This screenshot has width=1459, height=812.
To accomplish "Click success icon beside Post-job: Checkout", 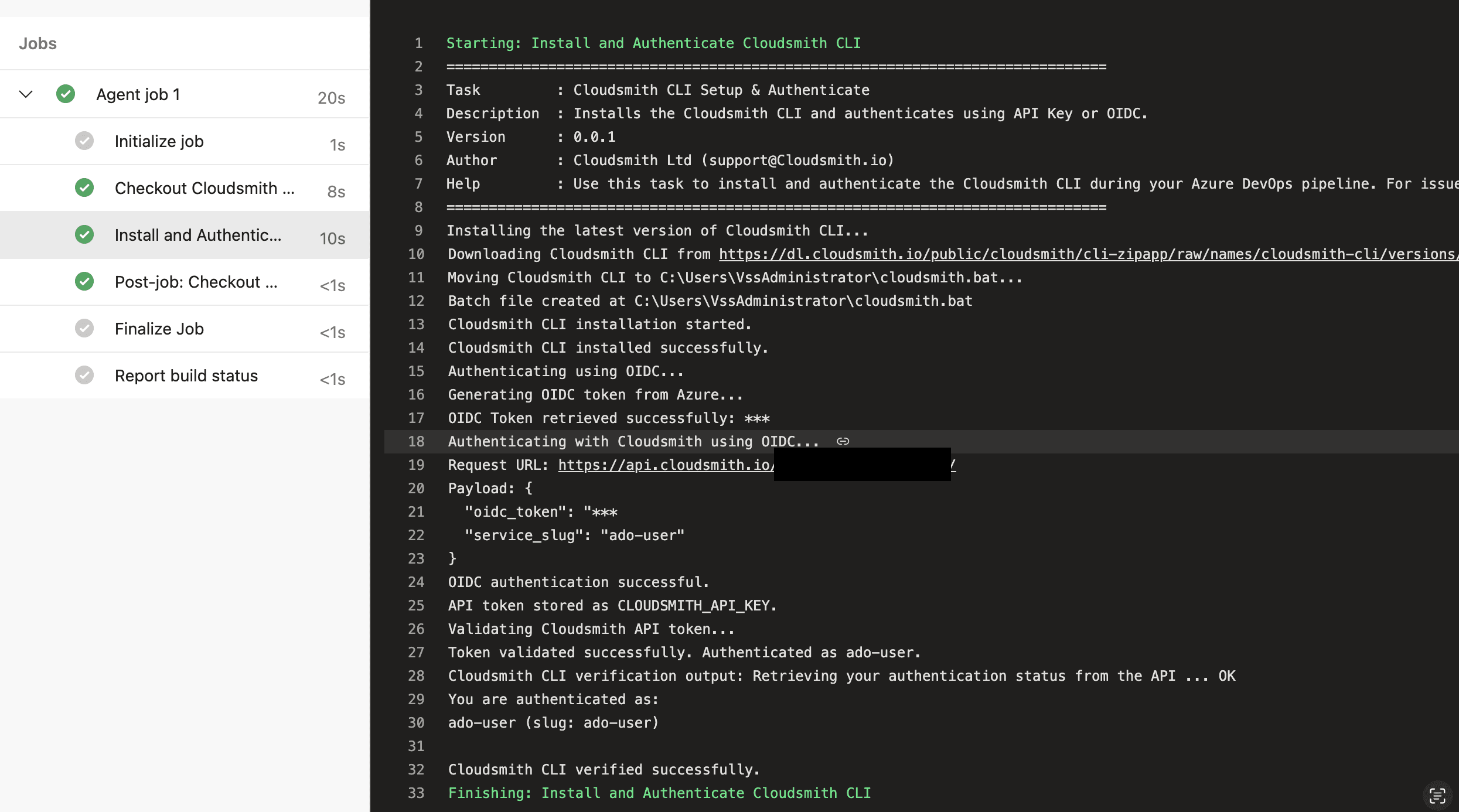I will (x=84, y=282).
